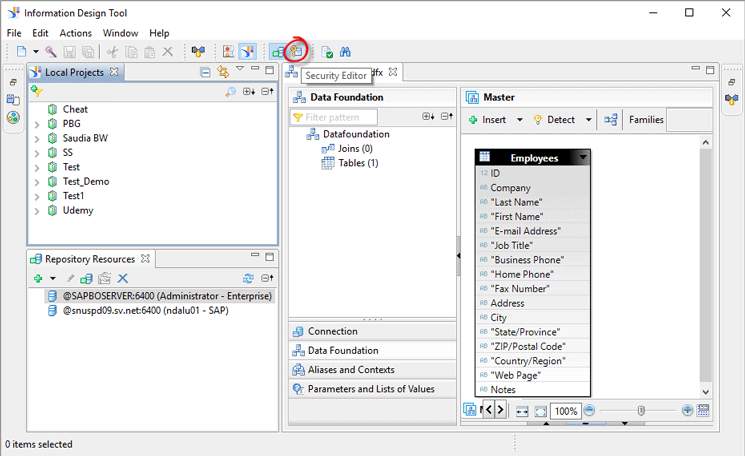
Task: Expand the Test_Demo project node
Action: tap(37, 182)
